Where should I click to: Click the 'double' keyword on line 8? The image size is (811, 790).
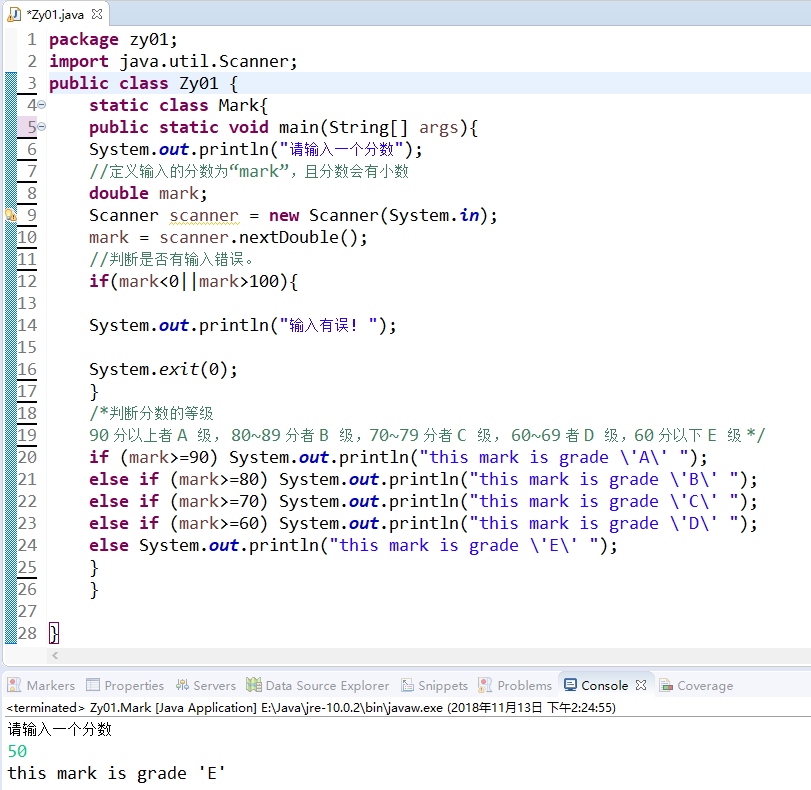pos(119,193)
